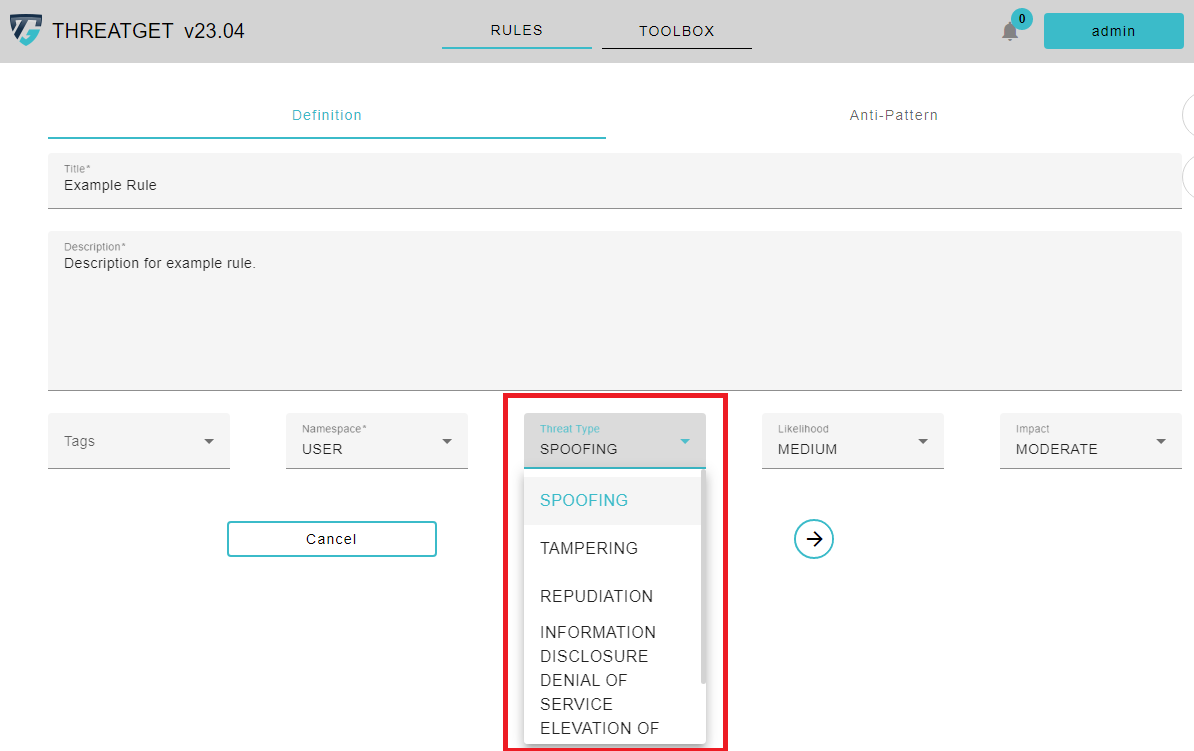
Task: Open the Impact dropdown
Action: [1091, 441]
